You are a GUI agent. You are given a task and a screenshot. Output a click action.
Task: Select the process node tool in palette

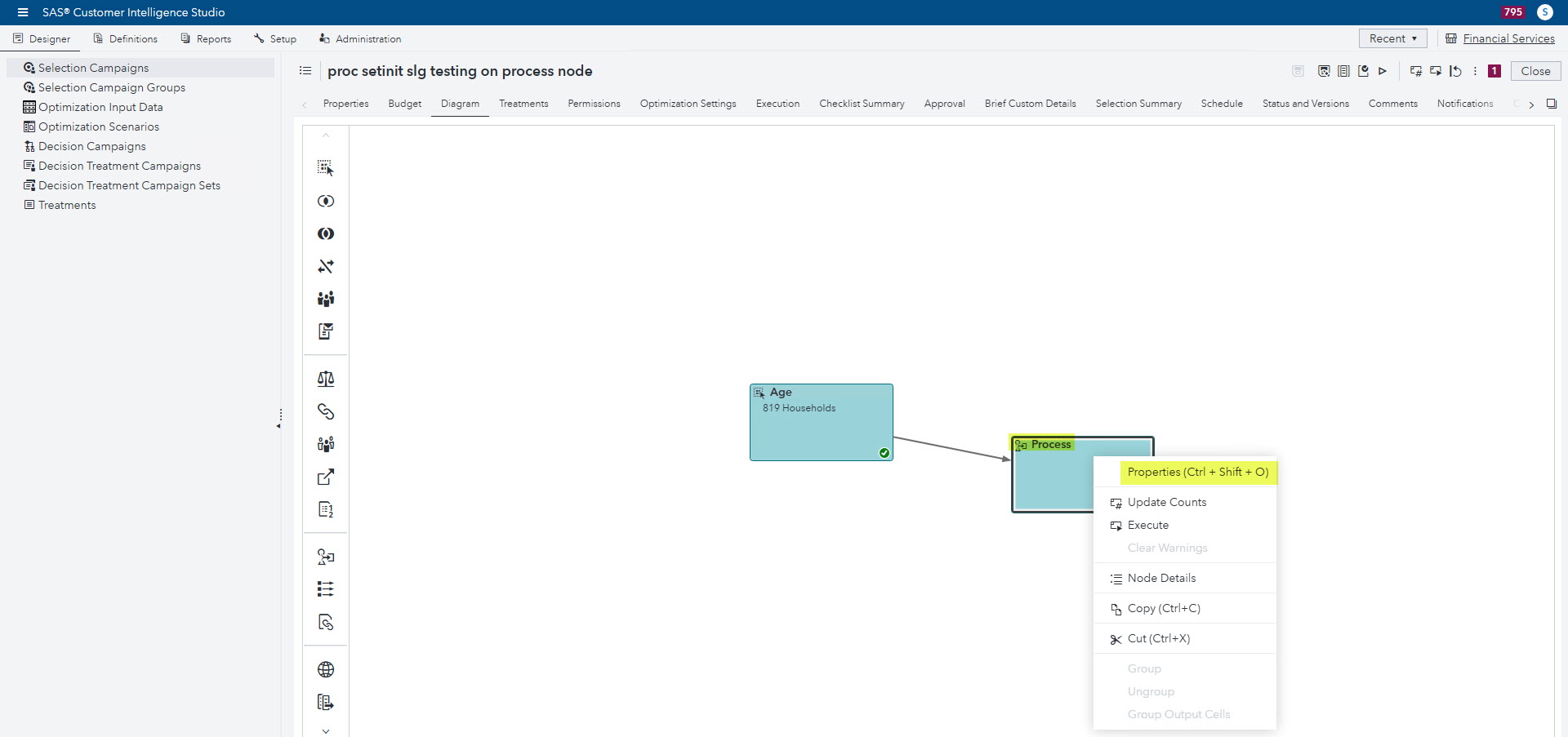(325, 557)
